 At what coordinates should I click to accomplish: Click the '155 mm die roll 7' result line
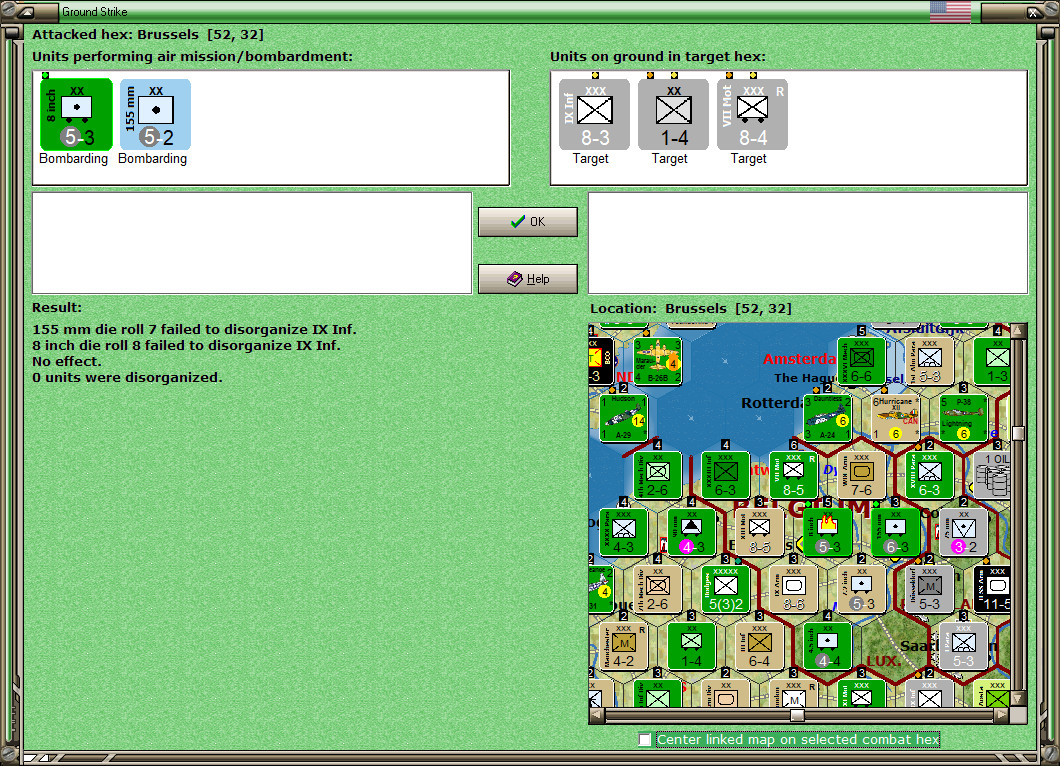click(x=194, y=329)
